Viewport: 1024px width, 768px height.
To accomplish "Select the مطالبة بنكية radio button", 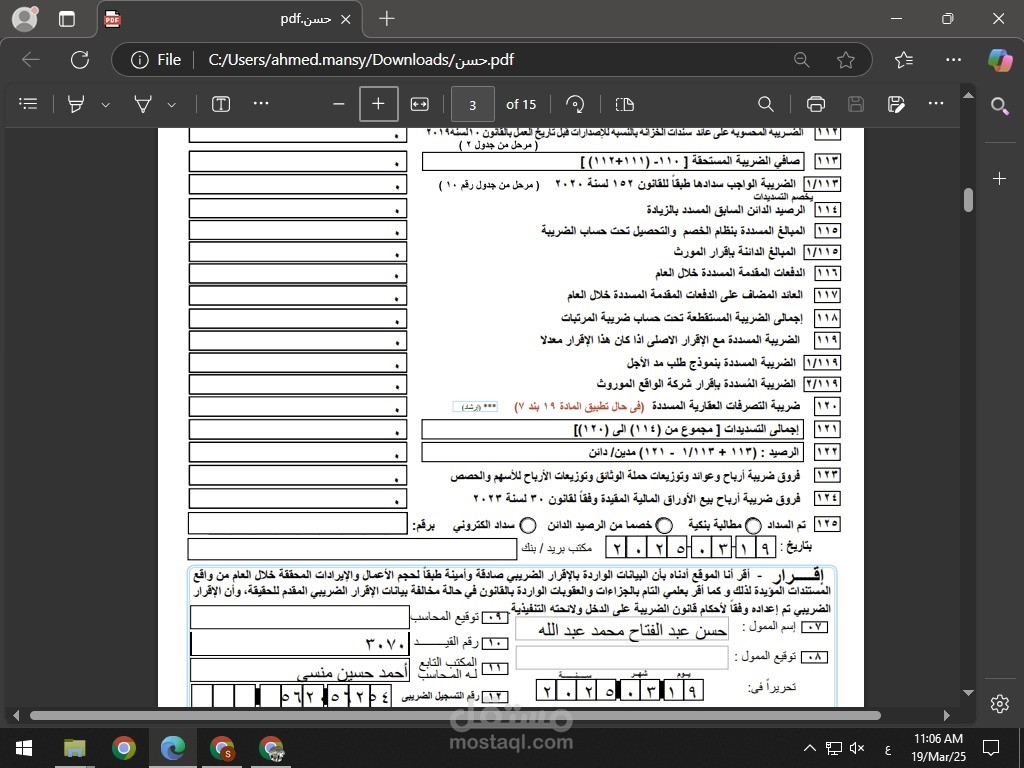I will tap(753, 525).
